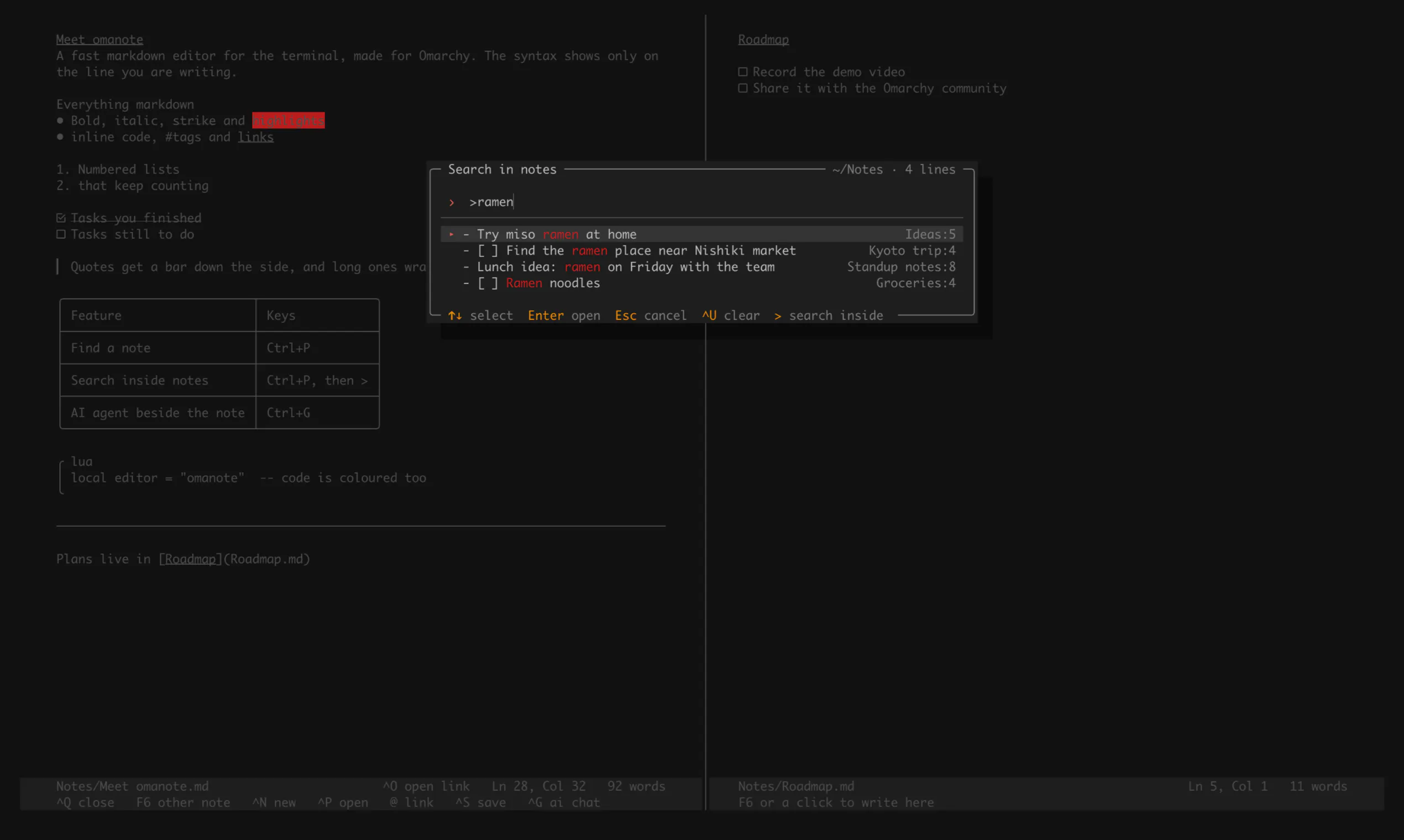Click the 'Groceries:4' source label

(x=915, y=283)
